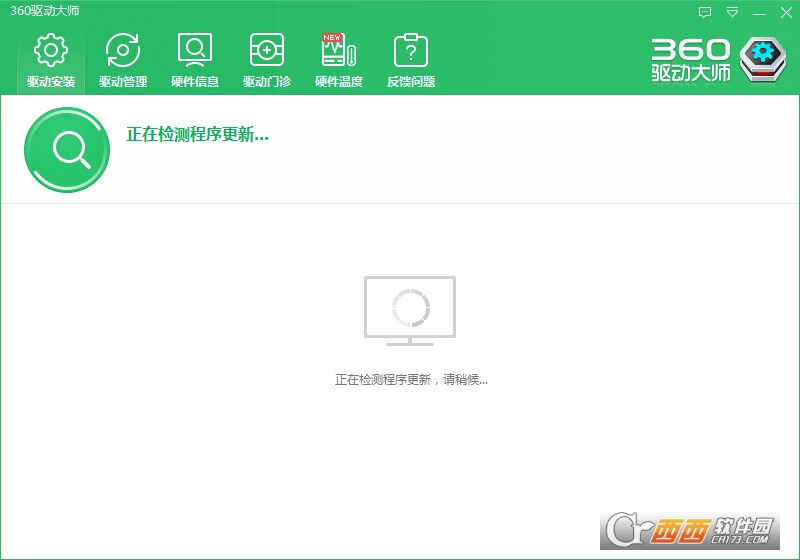Click the status text 正在检测程序更新，请稍候...

pyautogui.click(x=411, y=379)
